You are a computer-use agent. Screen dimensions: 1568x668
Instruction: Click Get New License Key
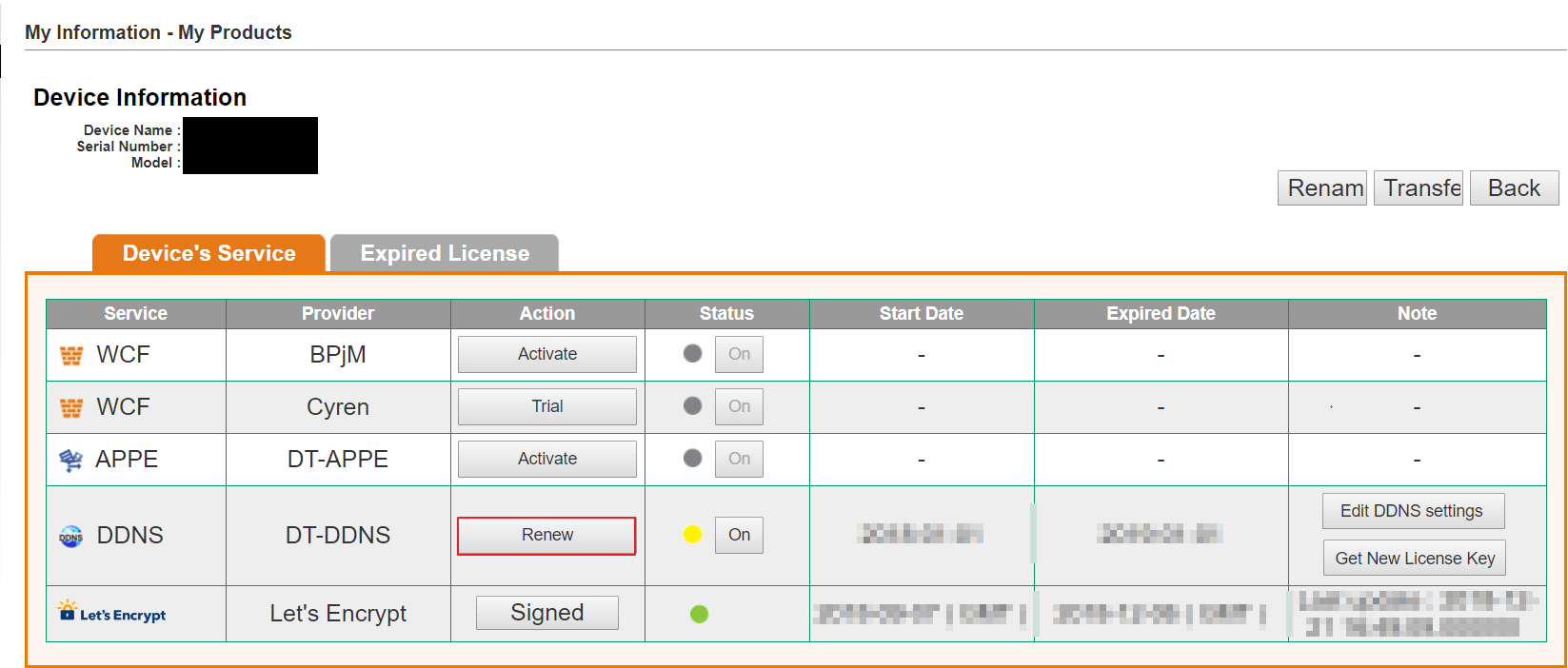pos(1415,559)
